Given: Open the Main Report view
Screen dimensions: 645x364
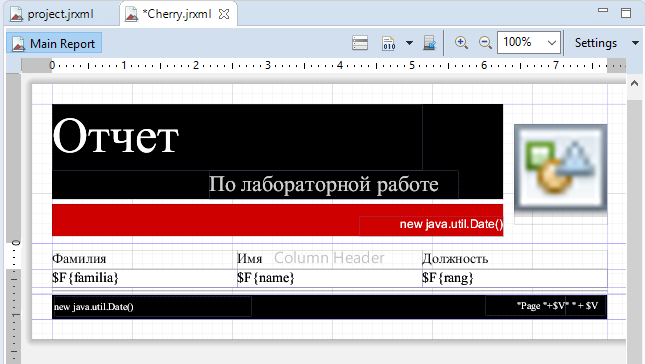Looking at the screenshot, I should click(54, 43).
